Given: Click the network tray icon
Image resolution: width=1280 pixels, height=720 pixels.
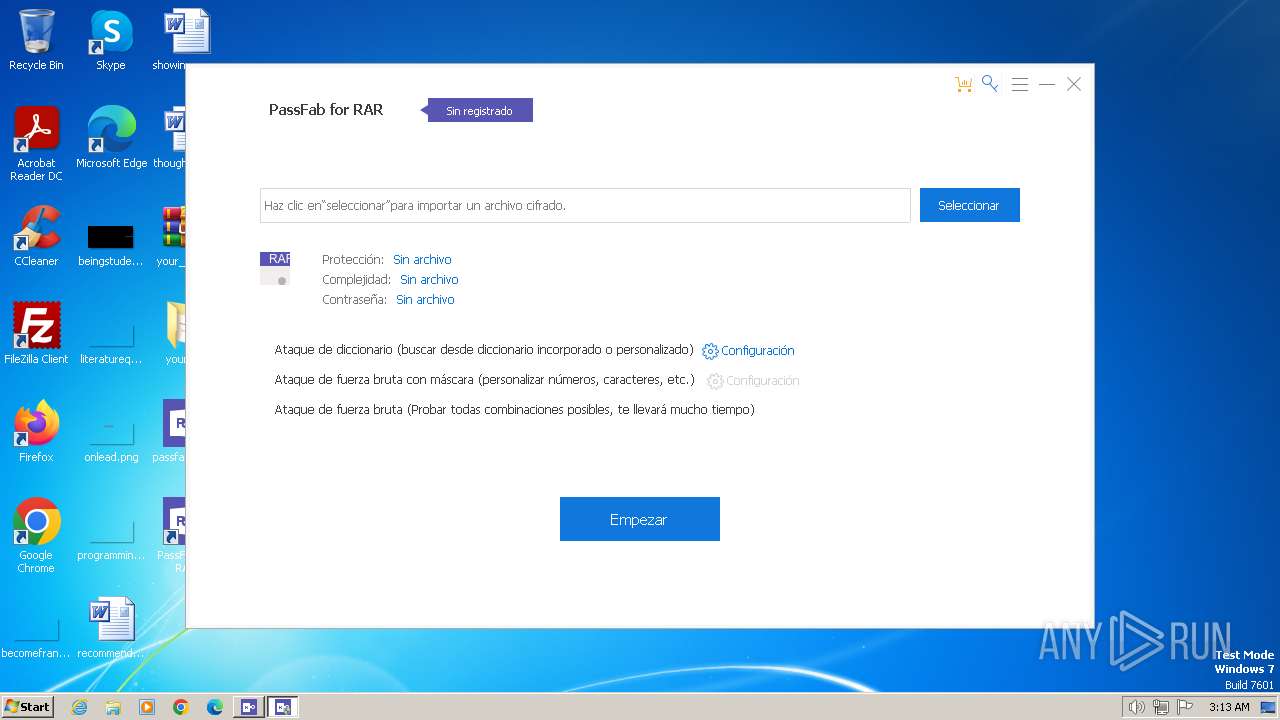Looking at the screenshot, I should pyautogui.click(x=1161, y=707).
